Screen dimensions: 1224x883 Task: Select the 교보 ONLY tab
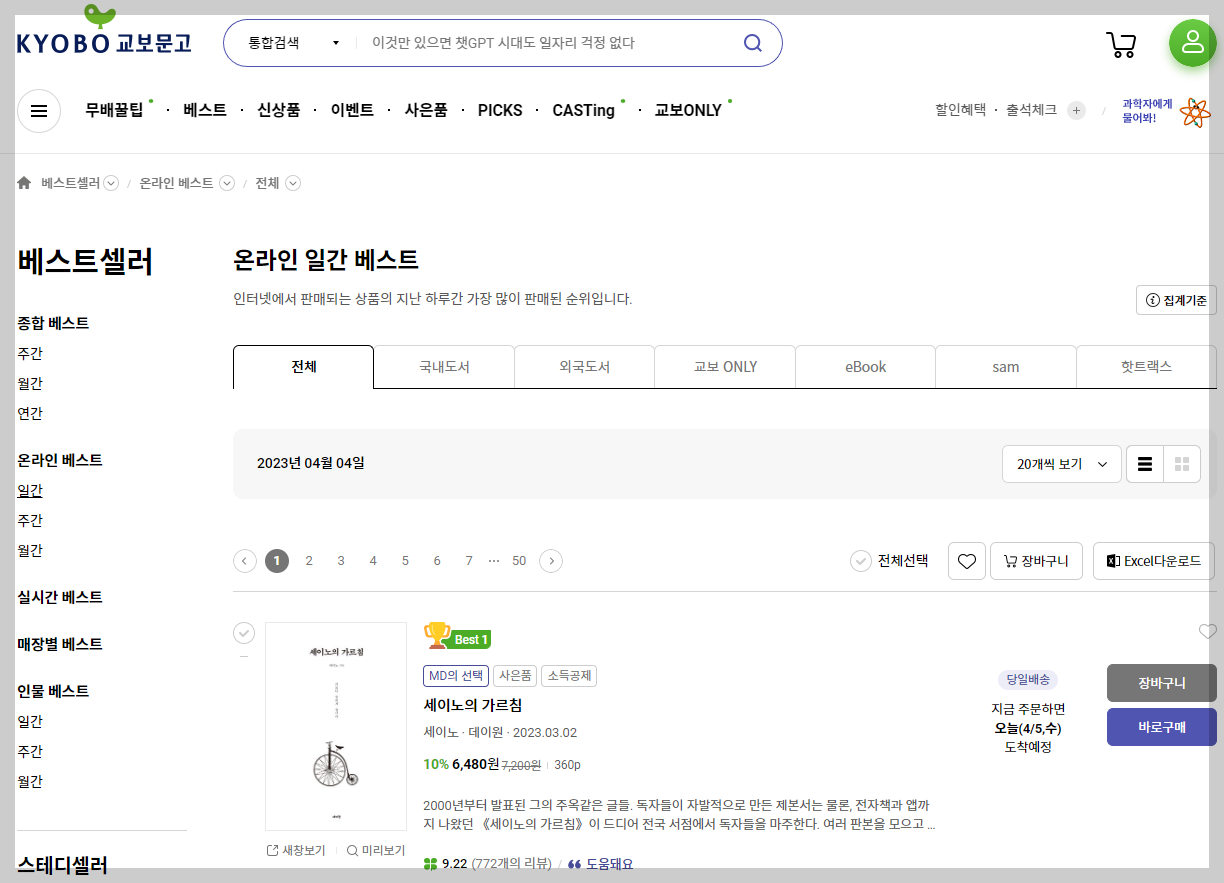[725, 367]
